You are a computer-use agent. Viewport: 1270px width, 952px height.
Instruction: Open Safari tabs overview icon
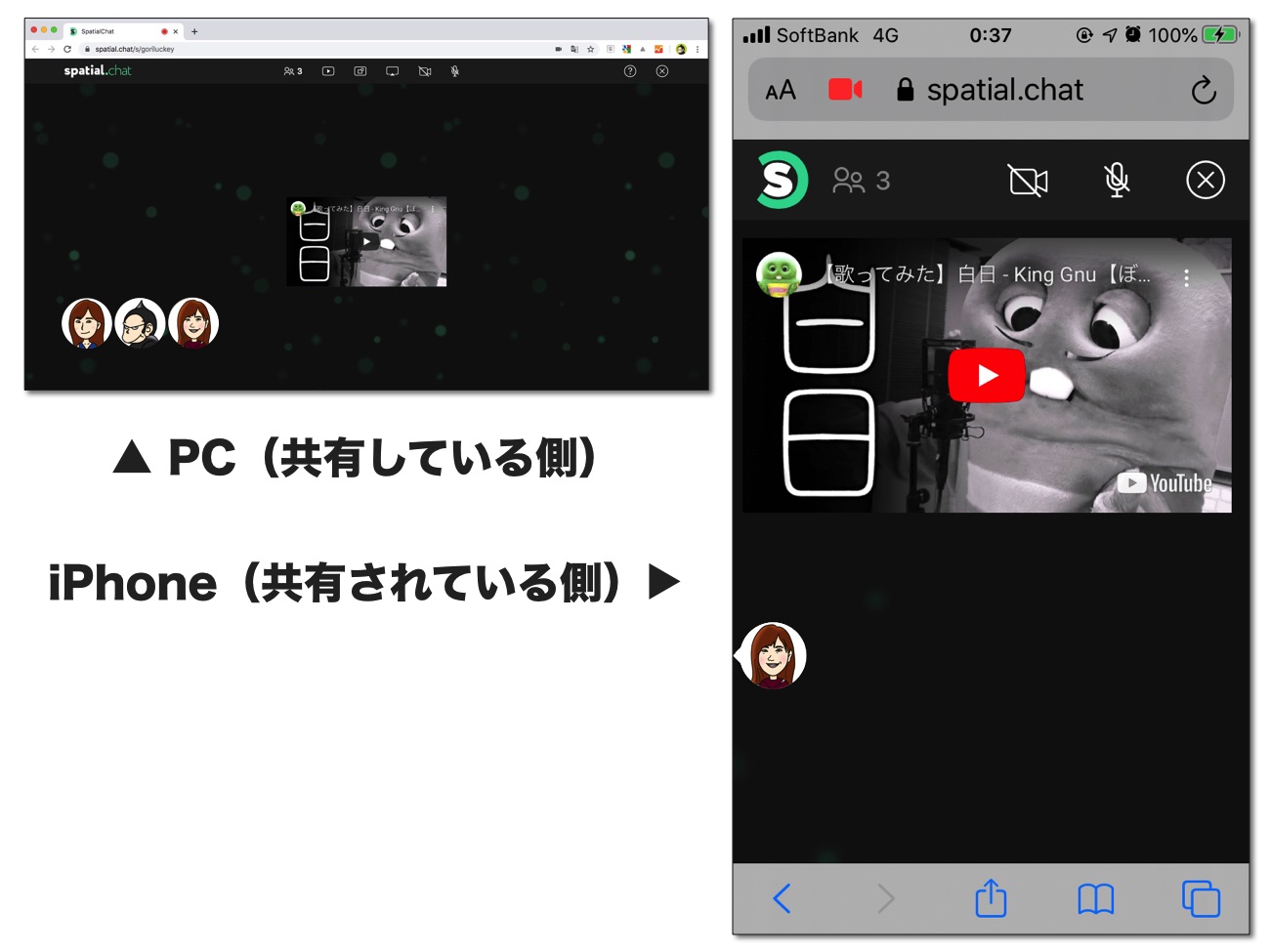(1201, 898)
